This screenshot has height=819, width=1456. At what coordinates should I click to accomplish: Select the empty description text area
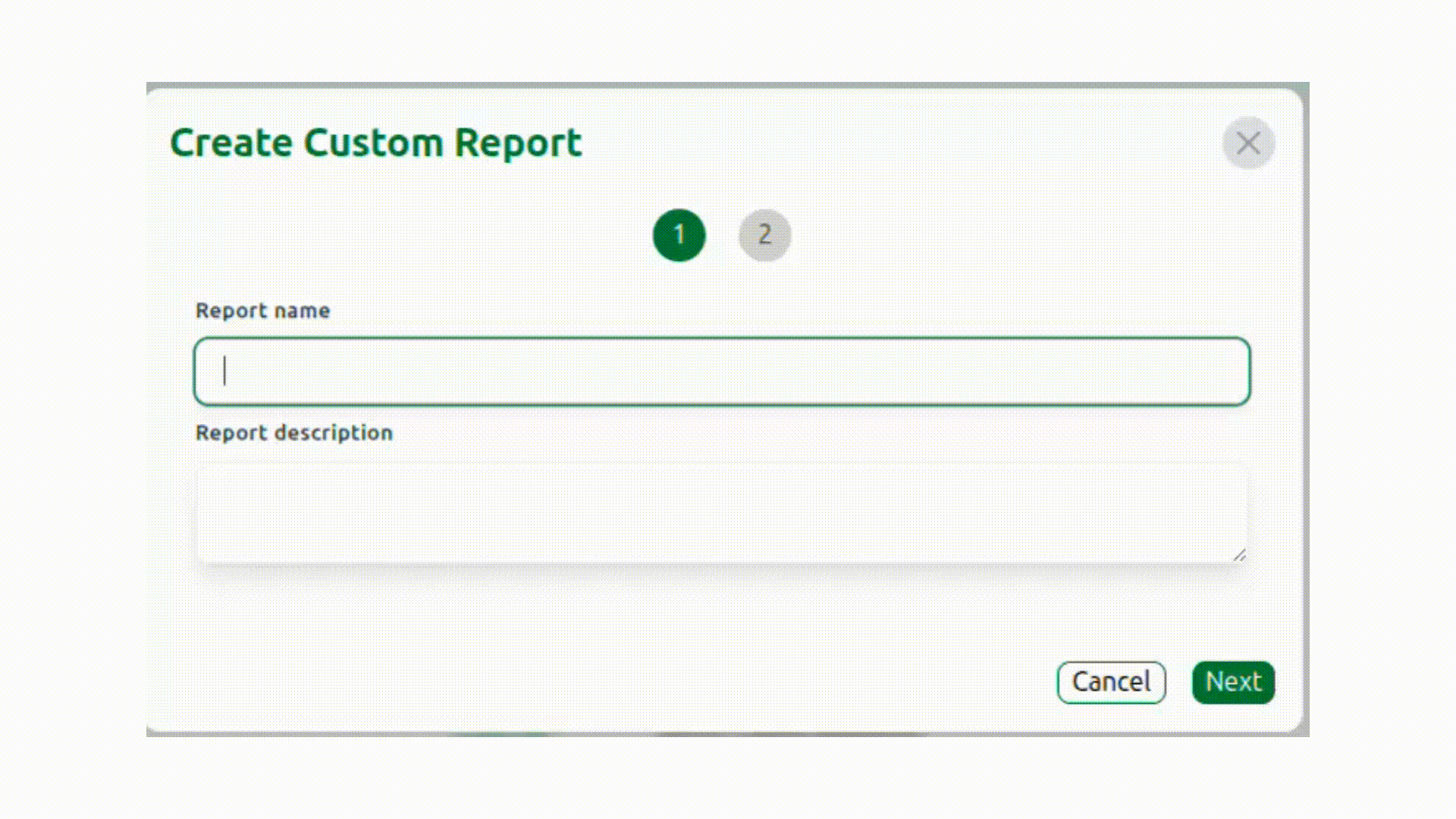click(721, 513)
